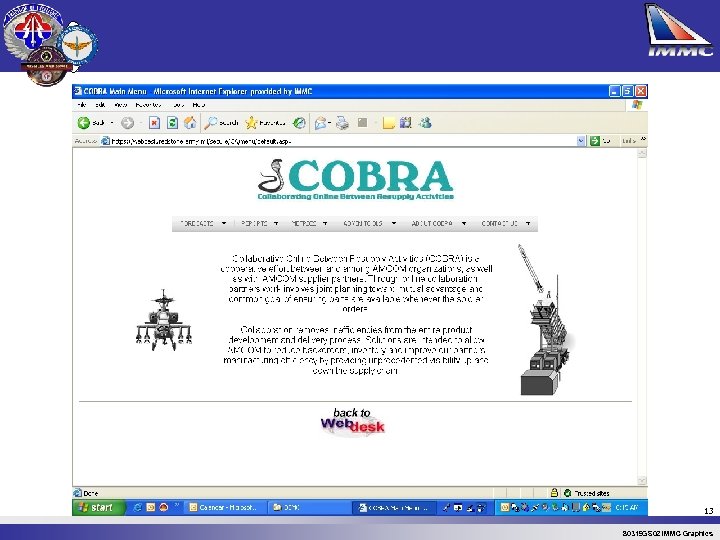
Task: Open the Help menu
Action: pyautogui.click(x=199, y=105)
